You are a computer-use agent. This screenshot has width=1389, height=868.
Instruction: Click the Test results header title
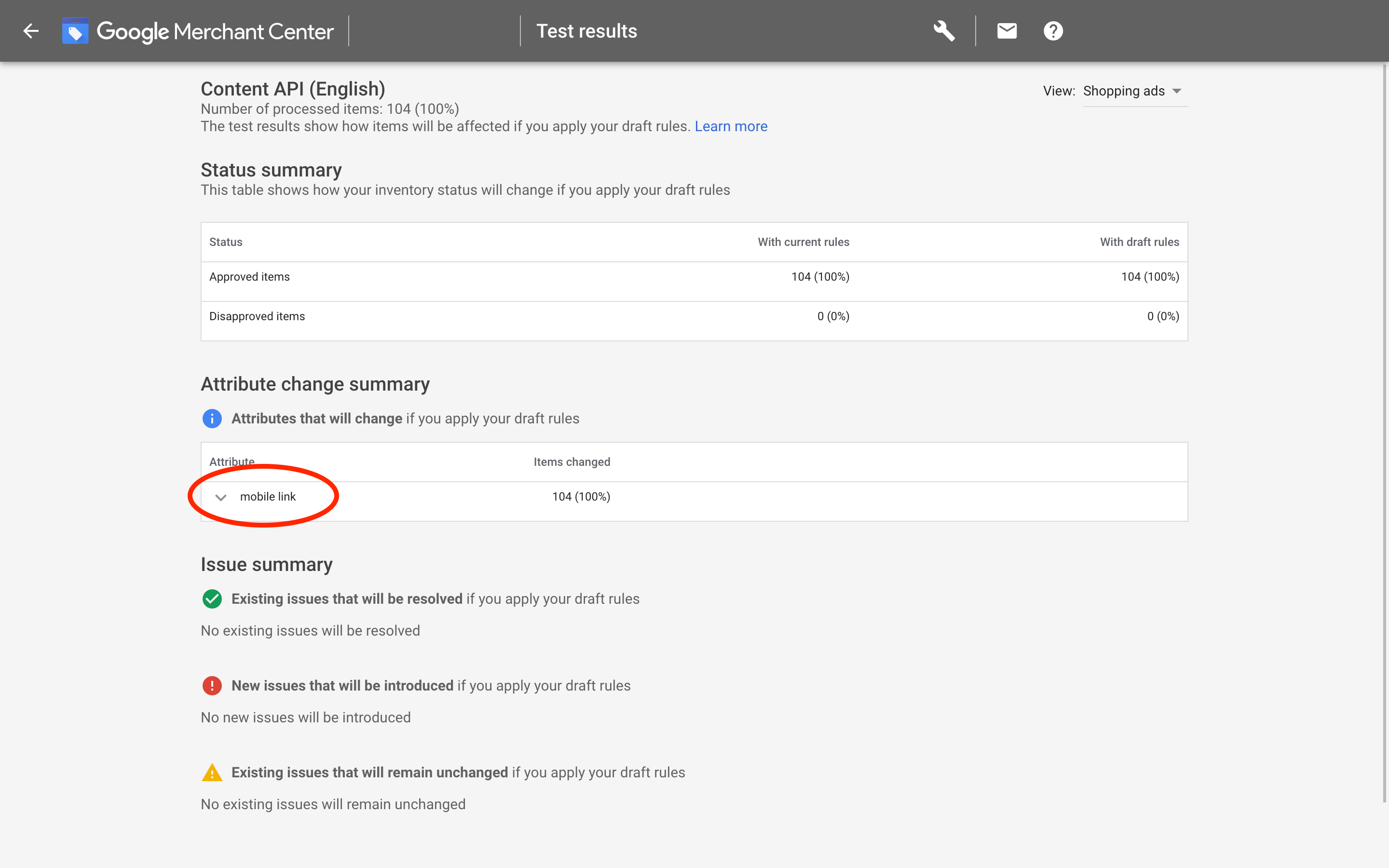coord(586,31)
